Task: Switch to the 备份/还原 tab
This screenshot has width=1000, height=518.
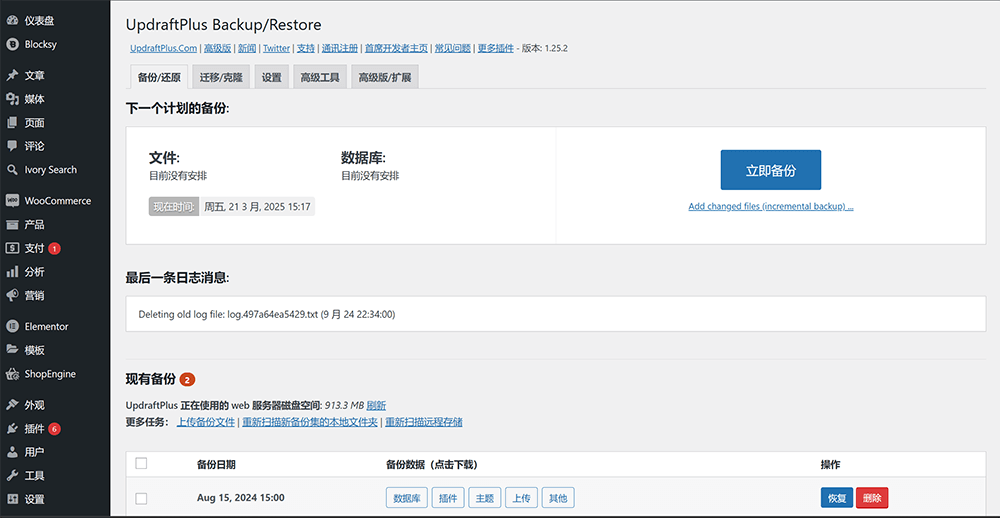Action: pyautogui.click(x=159, y=77)
